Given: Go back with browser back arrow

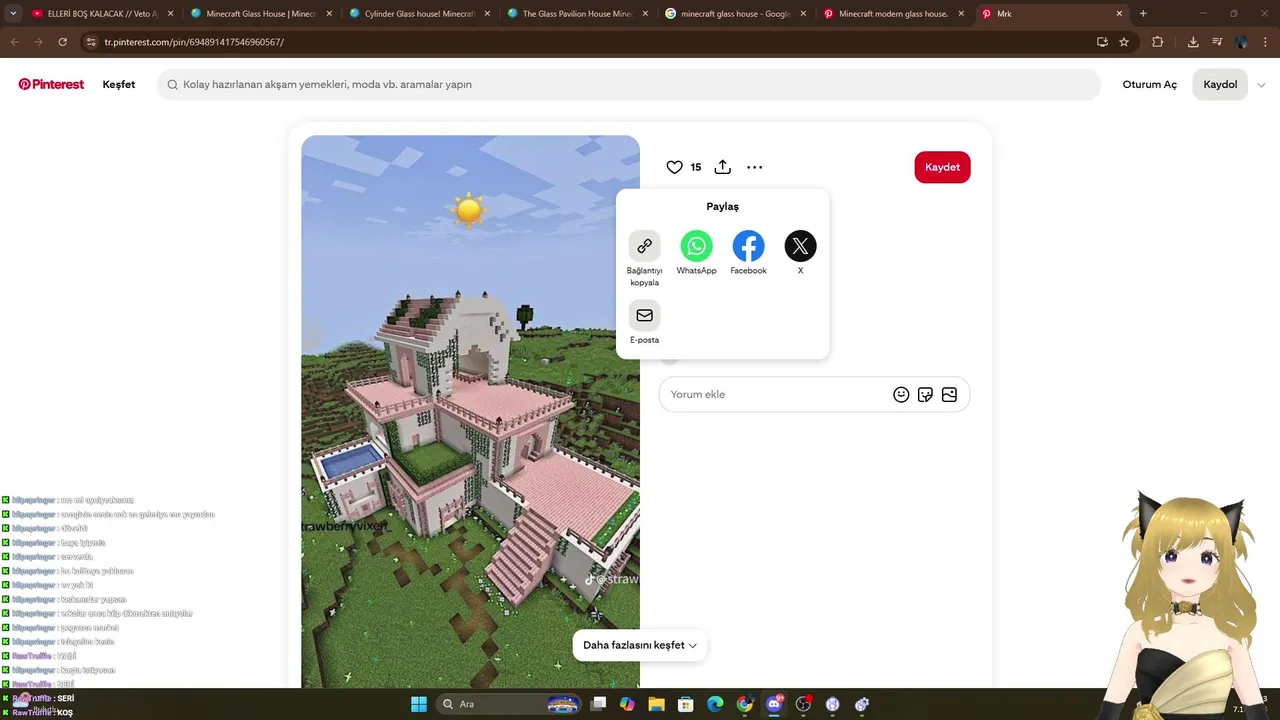Looking at the screenshot, I should [x=15, y=42].
